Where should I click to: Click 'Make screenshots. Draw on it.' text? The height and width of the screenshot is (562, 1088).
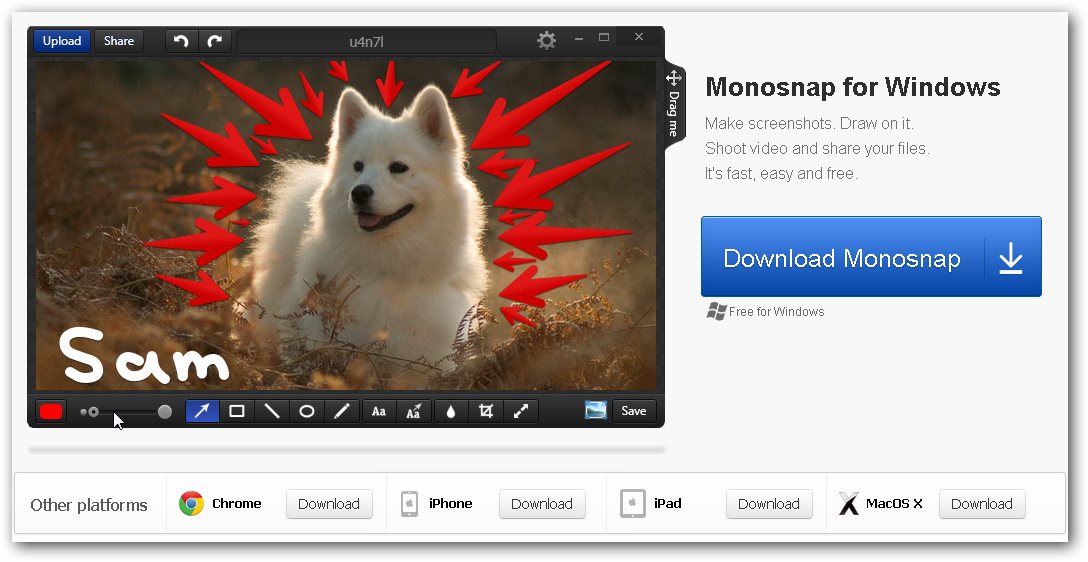[x=809, y=124]
